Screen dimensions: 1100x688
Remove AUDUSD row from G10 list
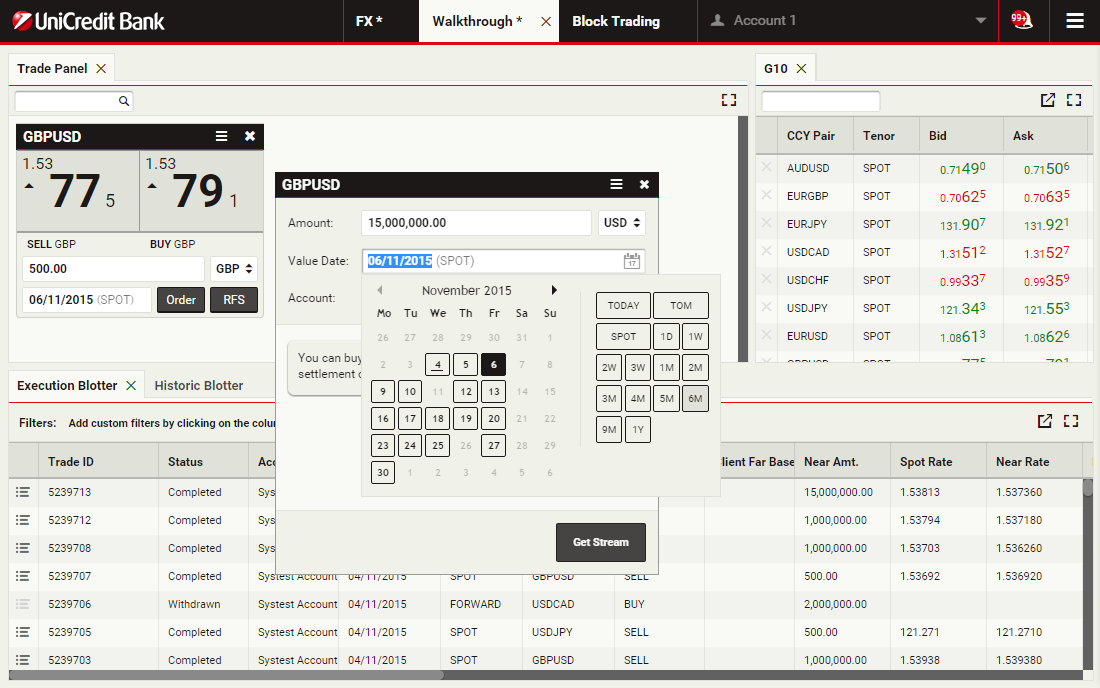[767, 168]
